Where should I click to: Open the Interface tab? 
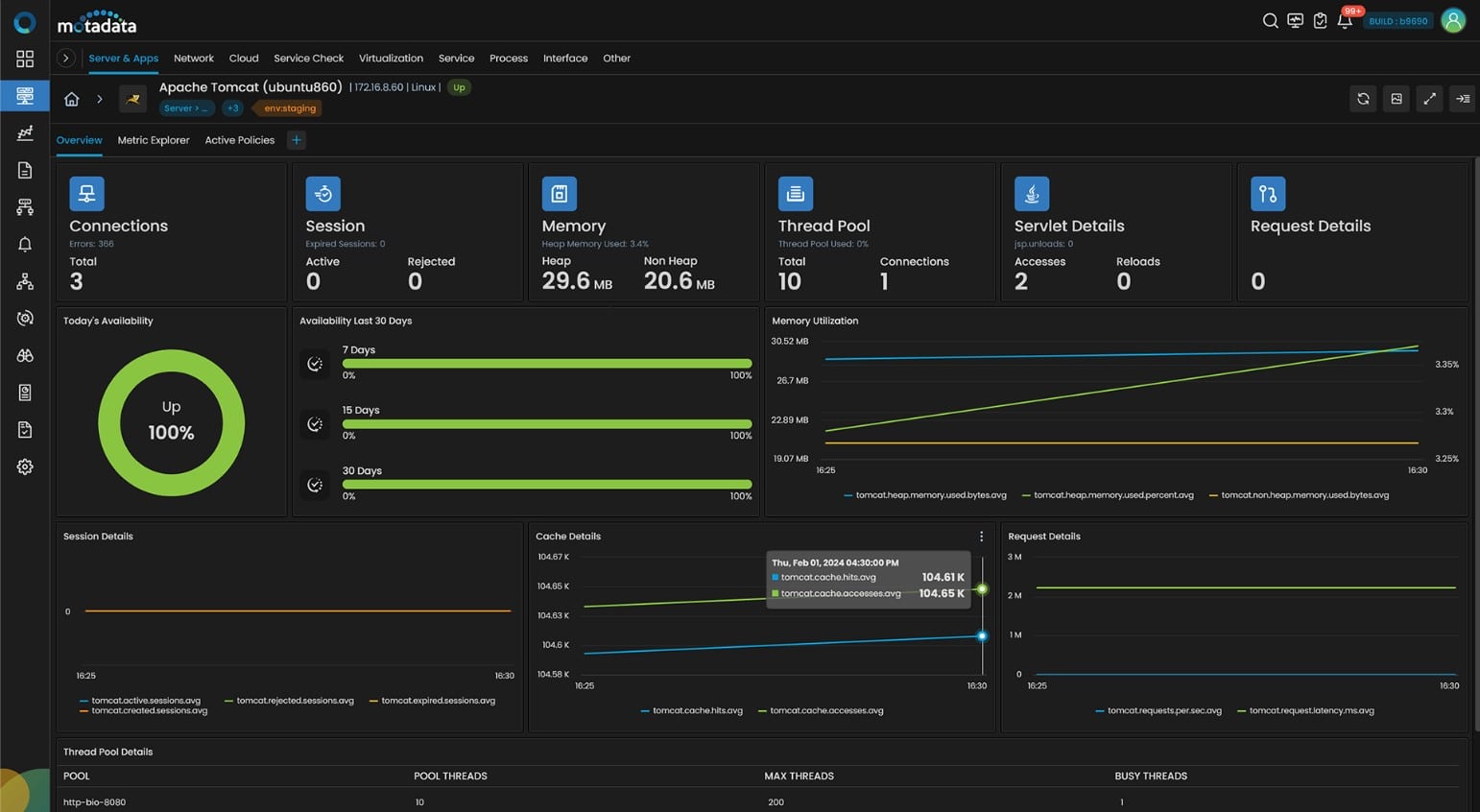pyautogui.click(x=565, y=59)
